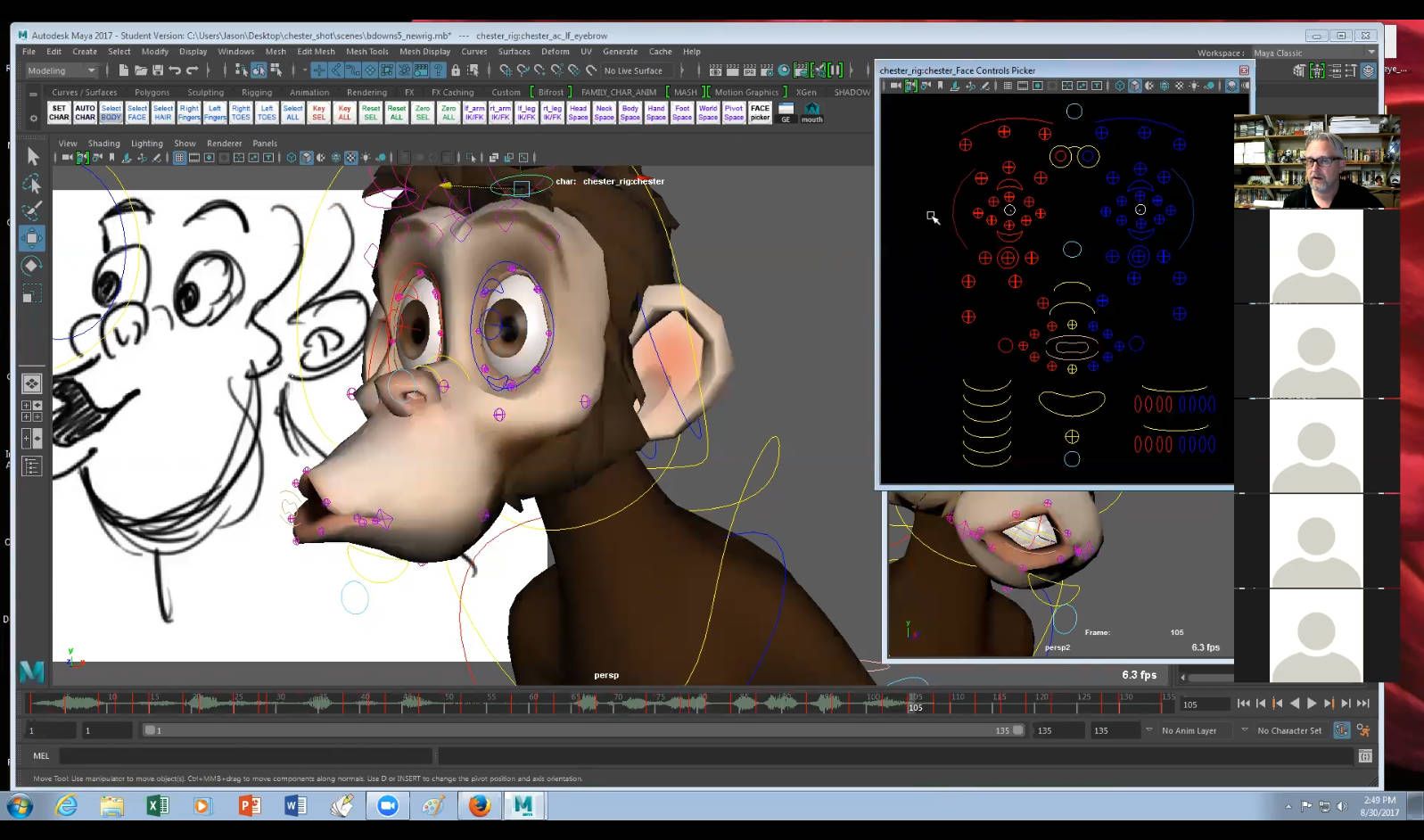Open the shelf tab selector above the gear
The image size is (1424, 840).
click(33, 93)
